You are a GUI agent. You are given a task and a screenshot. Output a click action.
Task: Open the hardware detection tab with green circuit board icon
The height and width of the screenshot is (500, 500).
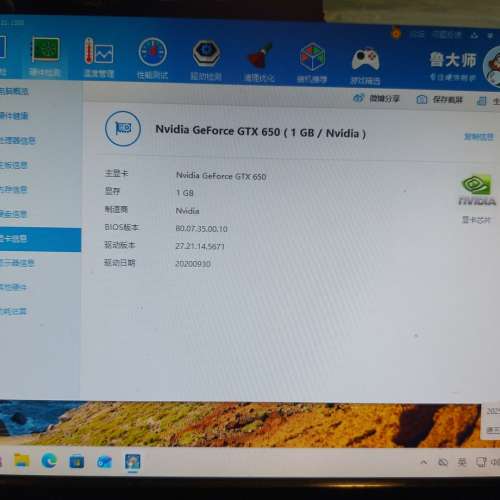(x=46, y=50)
